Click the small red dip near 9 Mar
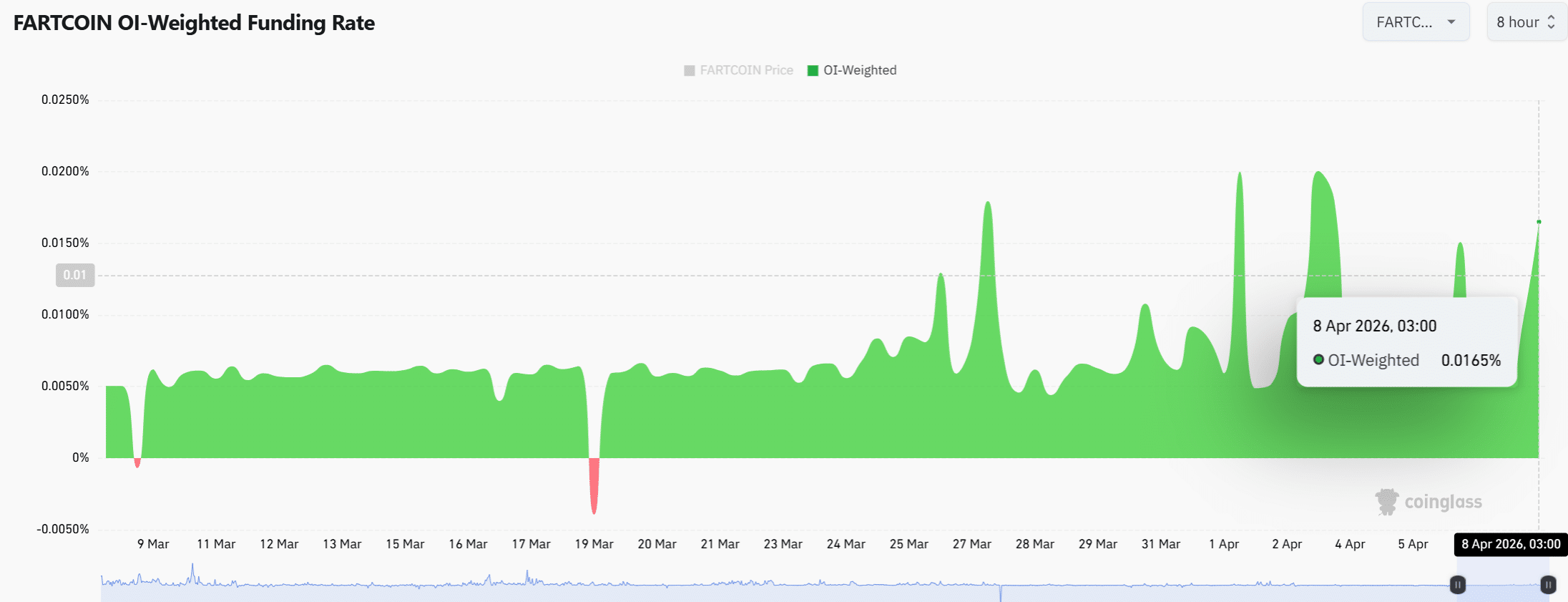The image size is (1568, 602). (137, 463)
